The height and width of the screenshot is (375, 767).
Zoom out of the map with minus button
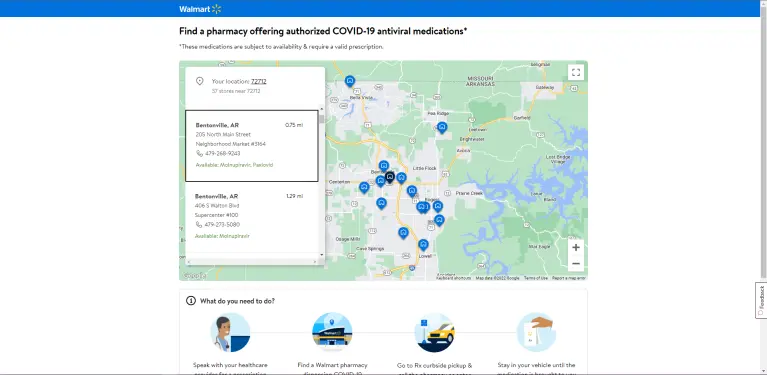(576, 264)
